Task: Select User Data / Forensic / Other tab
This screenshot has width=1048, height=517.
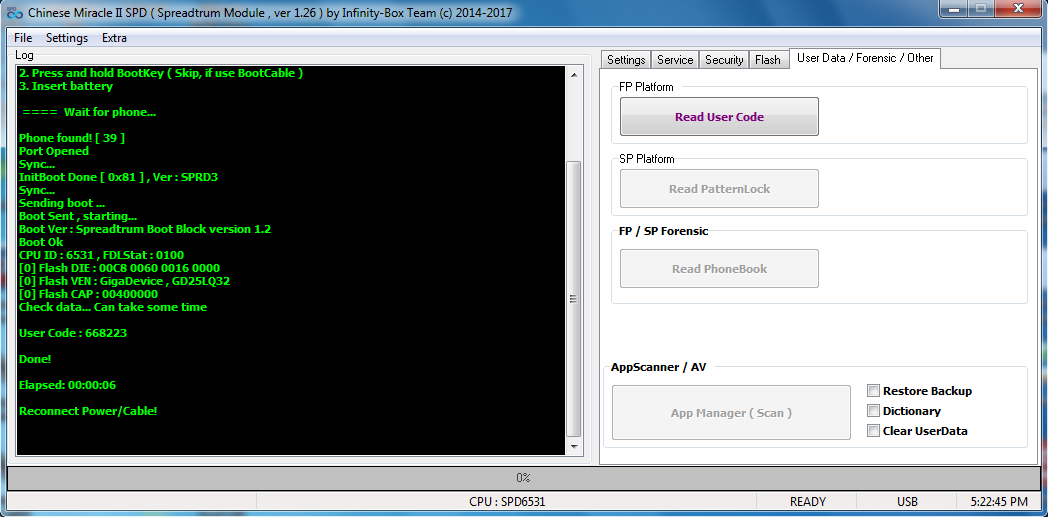Action: (x=865, y=58)
